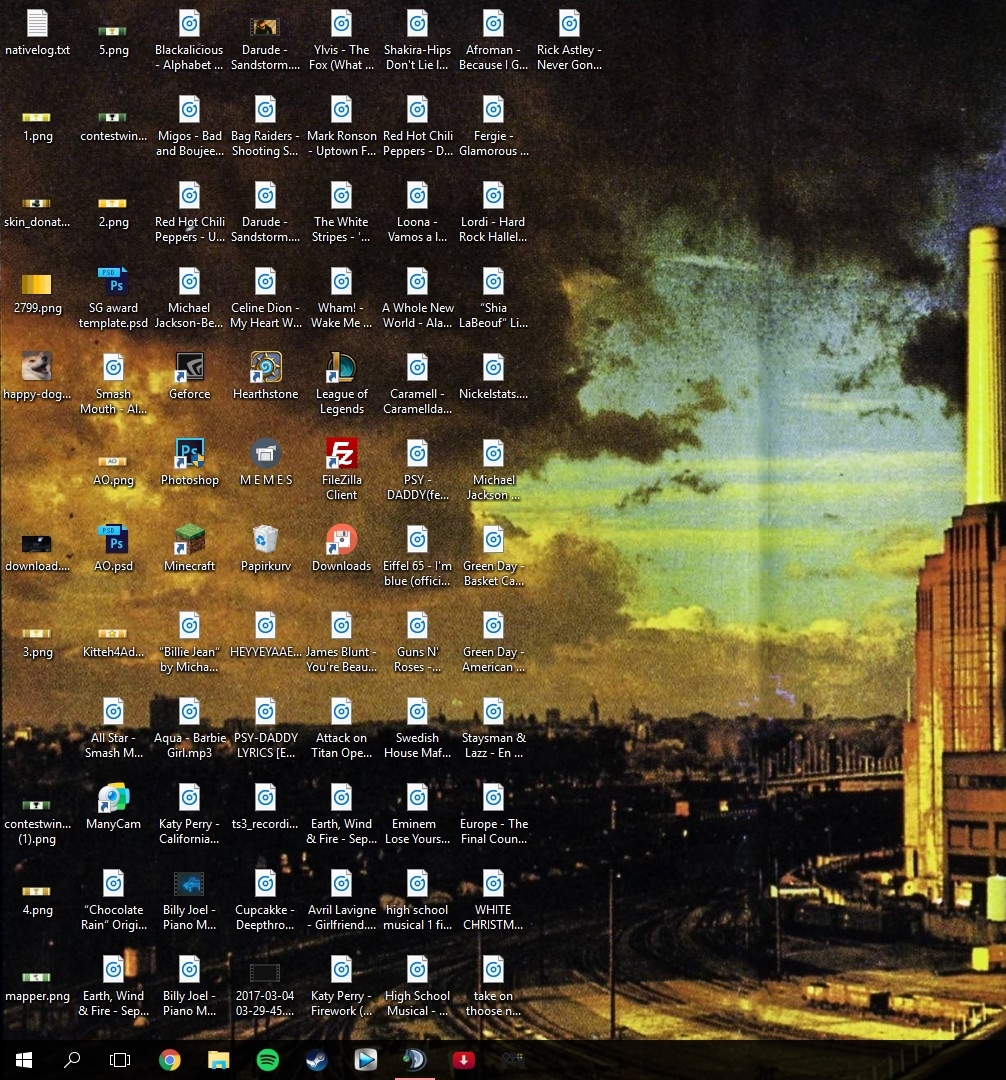Select the A Whole New World file
The height and width of the screenshot is (1080, 1006).
point(417,297)
